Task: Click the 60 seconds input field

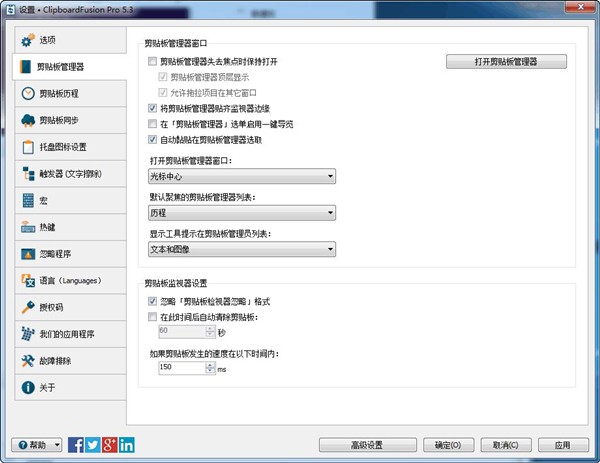Action: (182, 331)
